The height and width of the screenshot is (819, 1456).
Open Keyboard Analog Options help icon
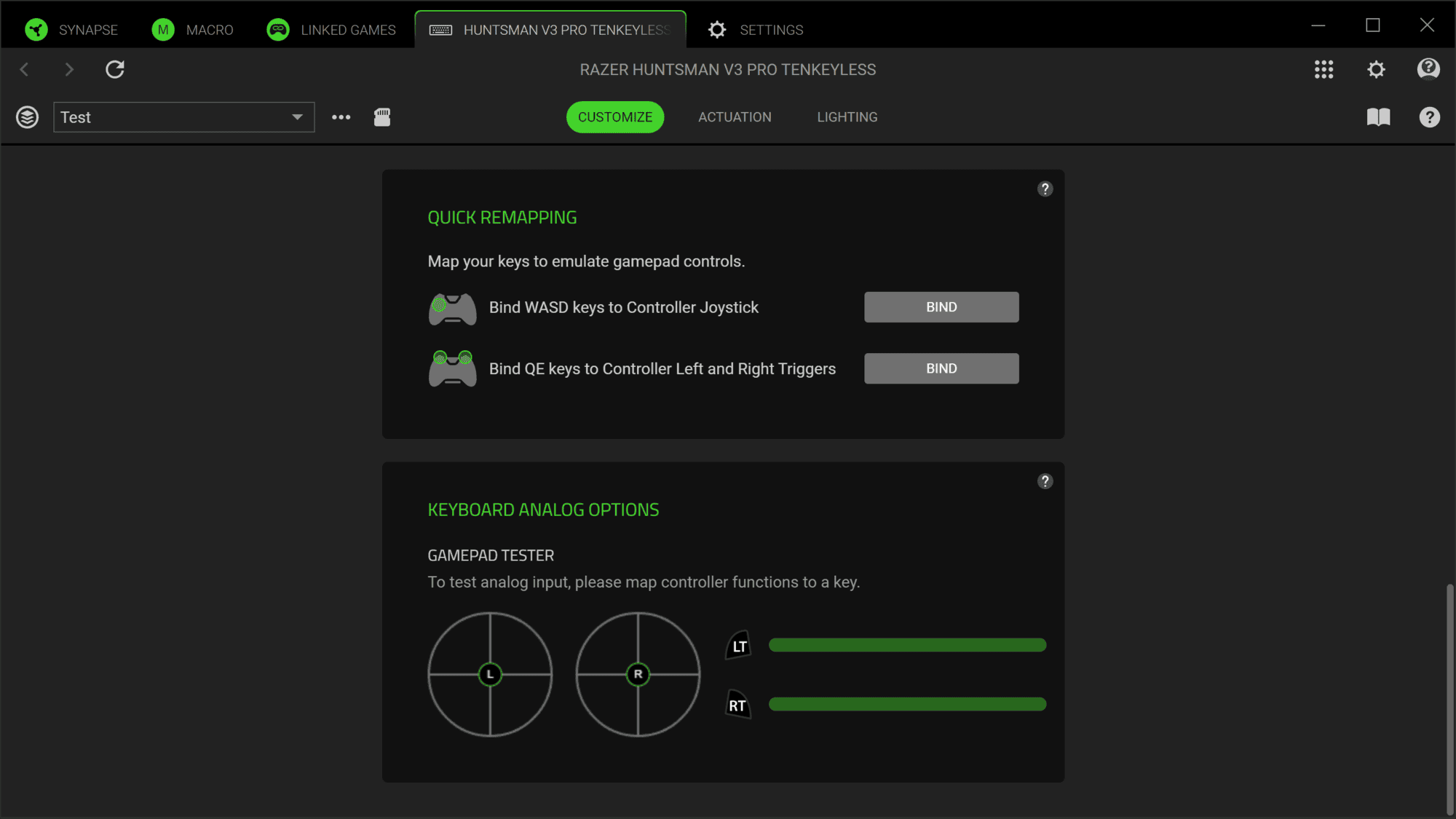coord(1045,481)
